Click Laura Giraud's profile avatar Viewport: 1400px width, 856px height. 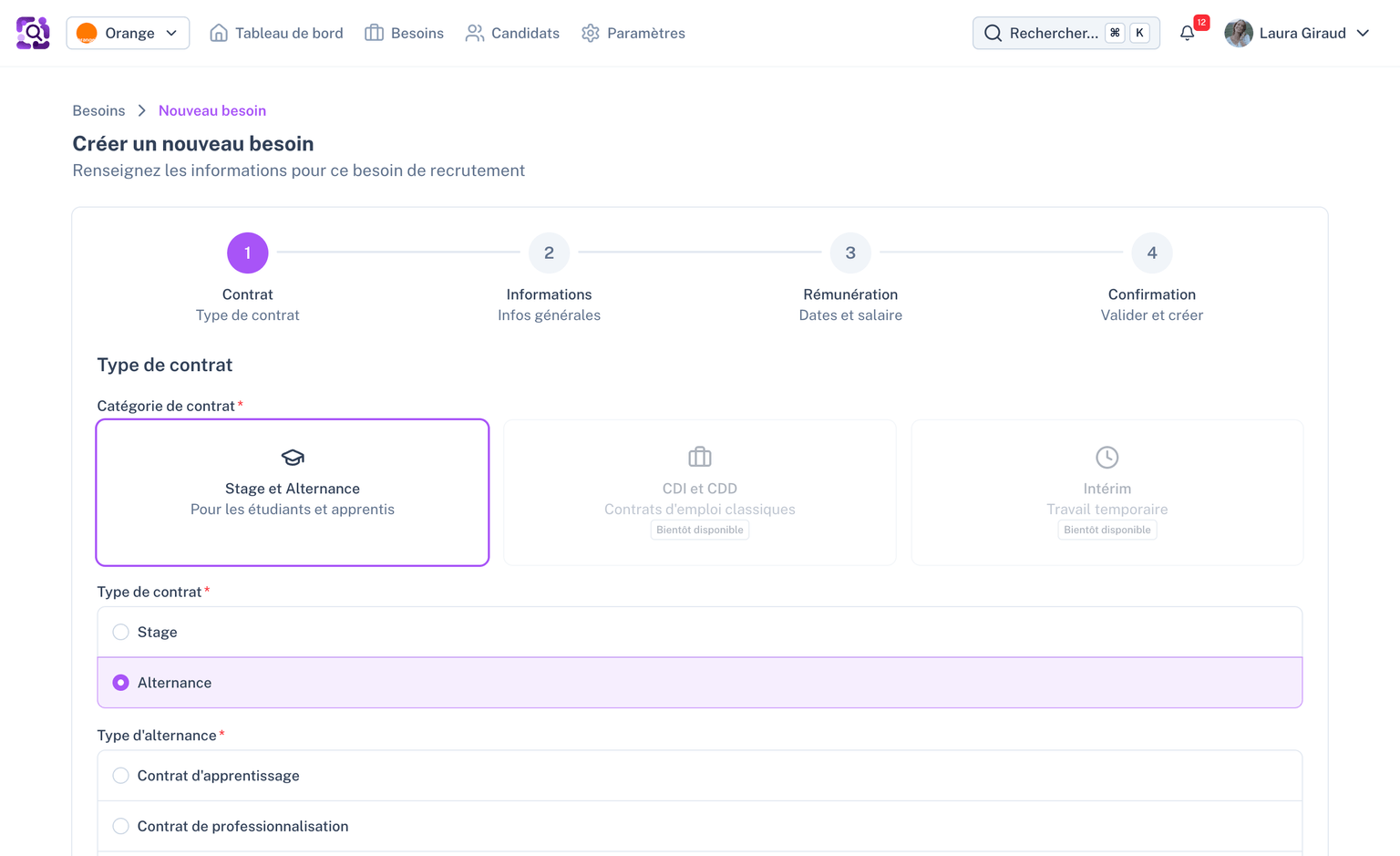pos(1238,34)
